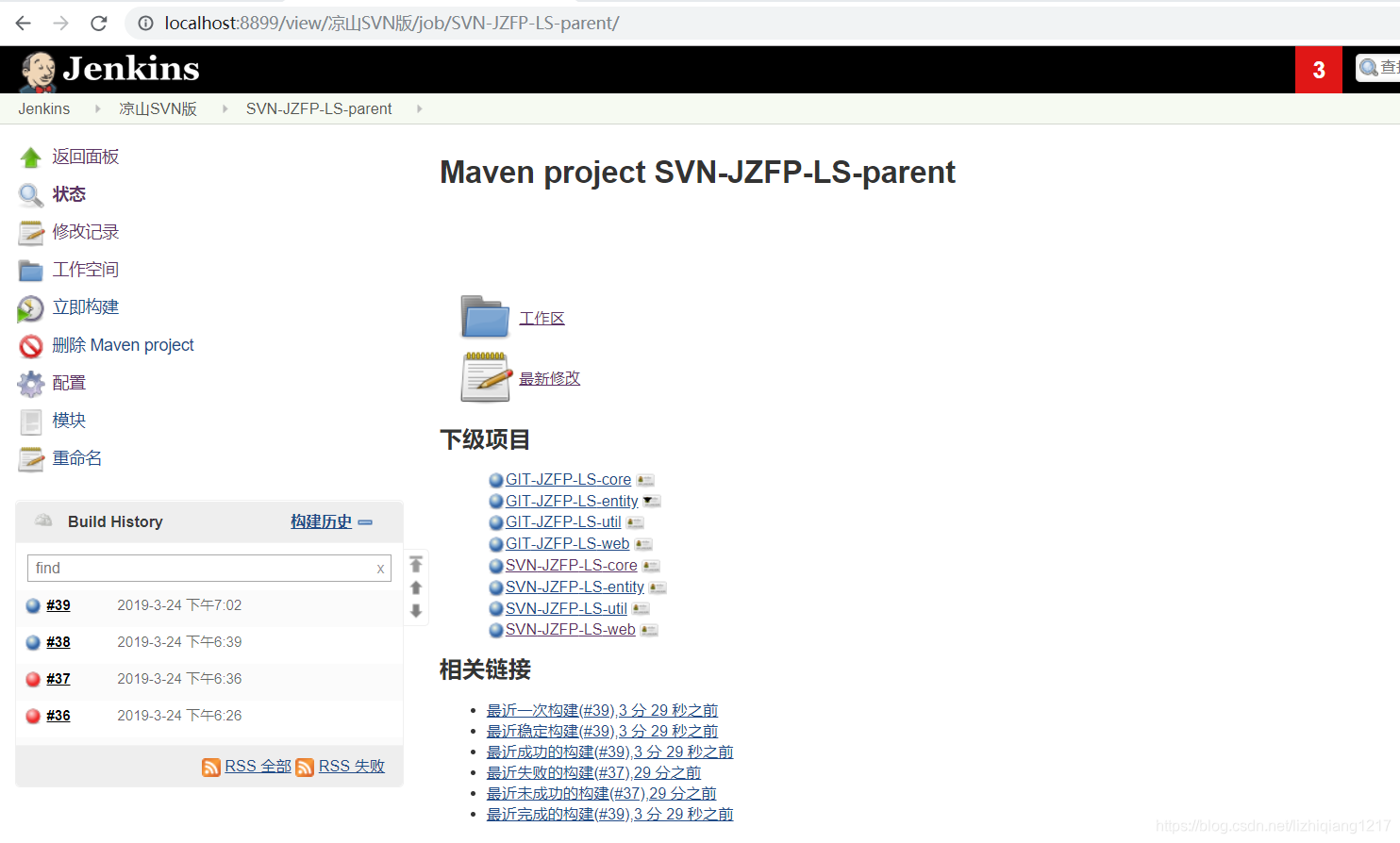Click the site info icon in address bar
This screenshot has height=843, width=1400.
(x=146, y=23)
